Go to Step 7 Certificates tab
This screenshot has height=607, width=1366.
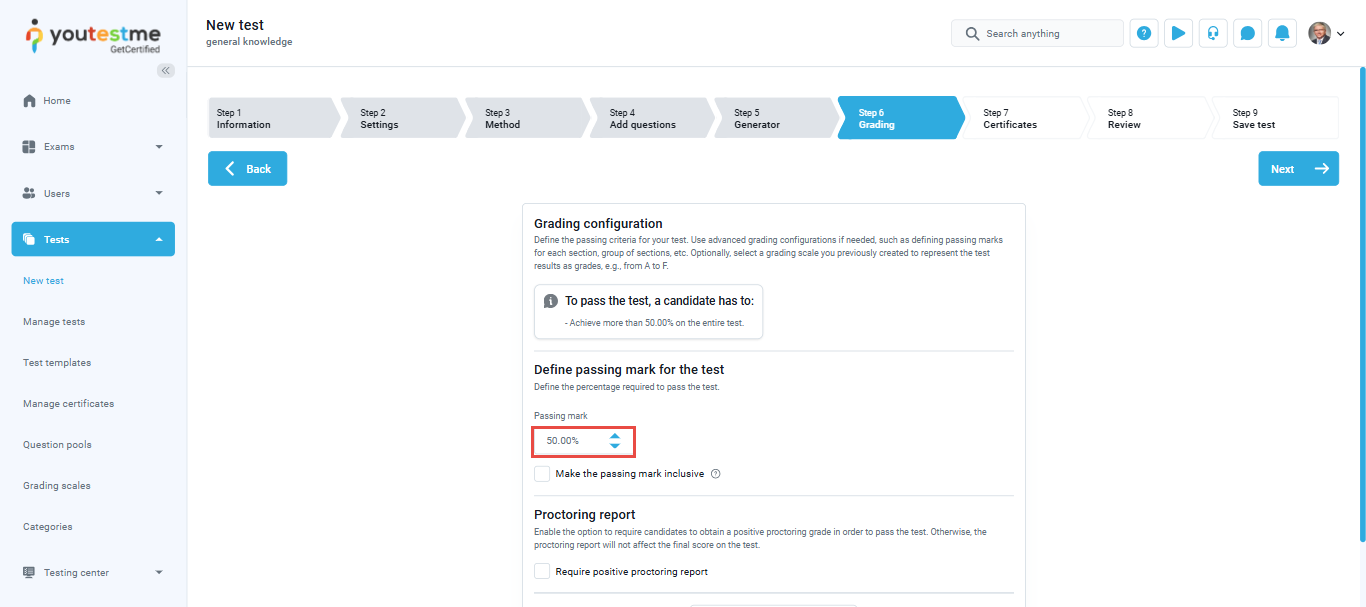click(x=1020, y=119)
